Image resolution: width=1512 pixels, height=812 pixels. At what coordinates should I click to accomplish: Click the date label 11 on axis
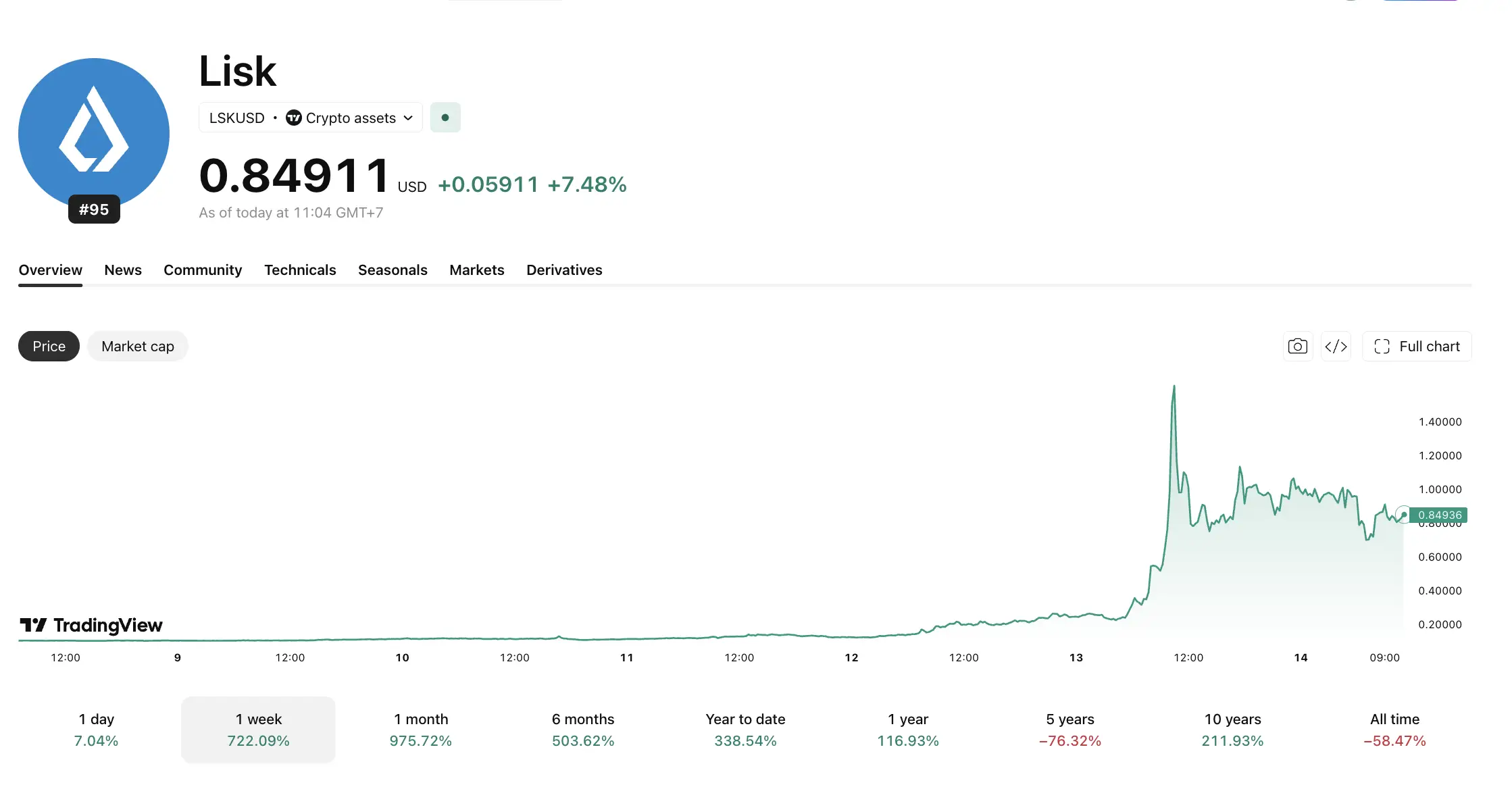(x=627, y=658)
